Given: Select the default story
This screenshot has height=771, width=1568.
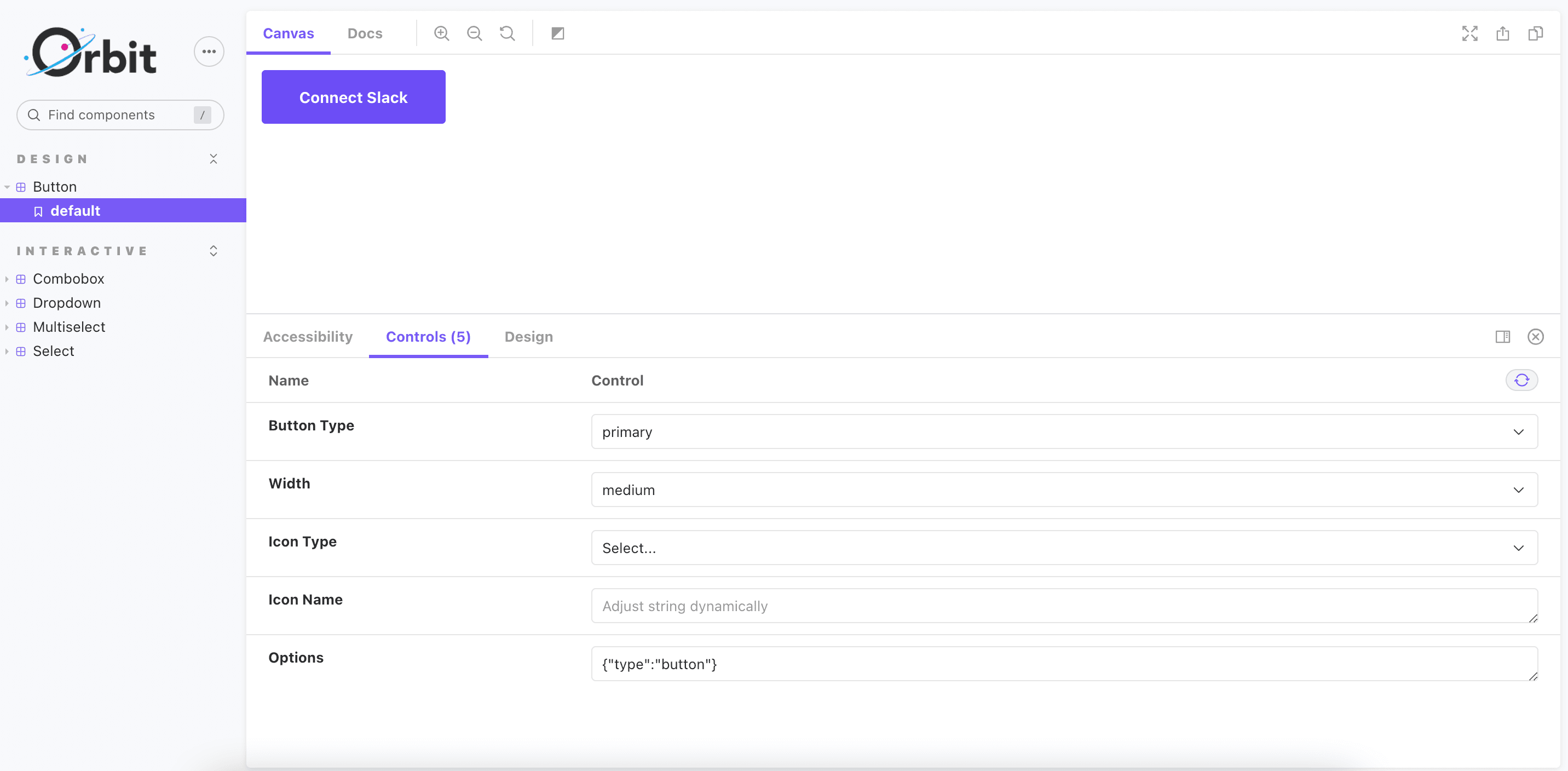Looking at the screenshot, I should pos(123,211).
